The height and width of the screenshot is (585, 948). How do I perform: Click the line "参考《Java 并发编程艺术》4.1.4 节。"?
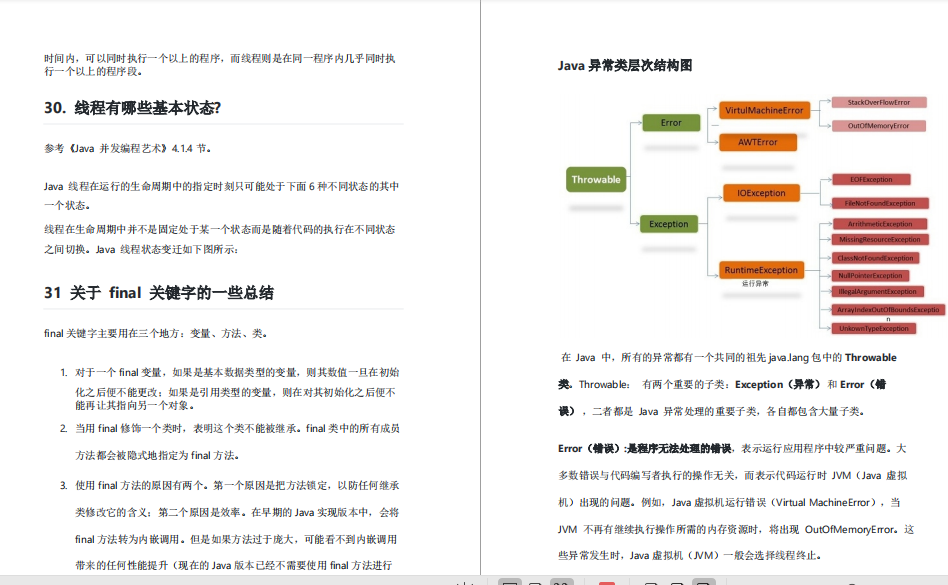(128, 148)
